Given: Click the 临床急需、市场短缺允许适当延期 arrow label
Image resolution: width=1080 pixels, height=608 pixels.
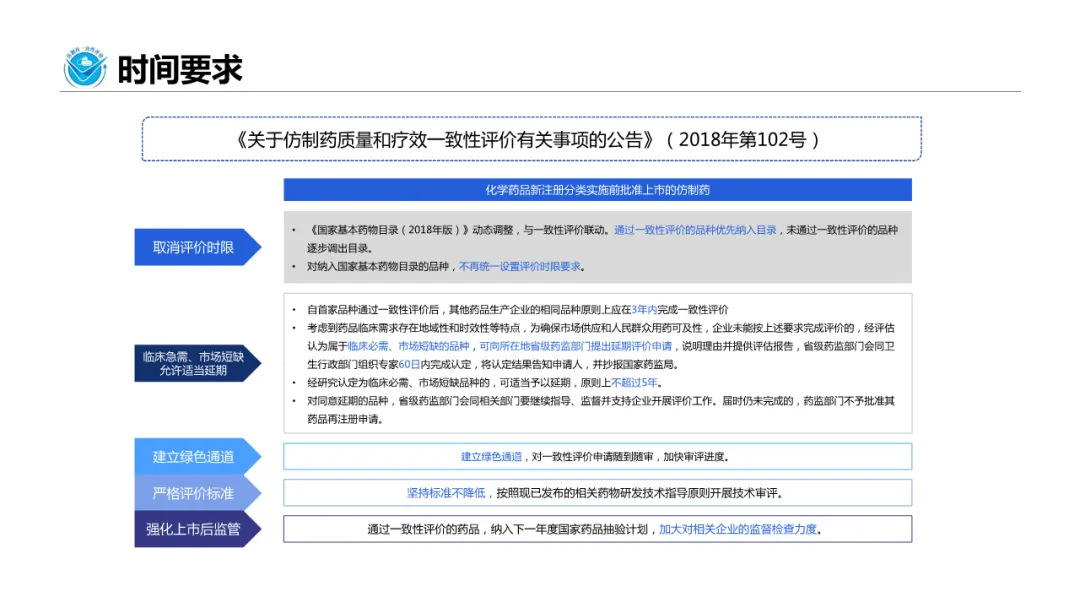Looking at the screenshot, I should [x=198, y=364].
